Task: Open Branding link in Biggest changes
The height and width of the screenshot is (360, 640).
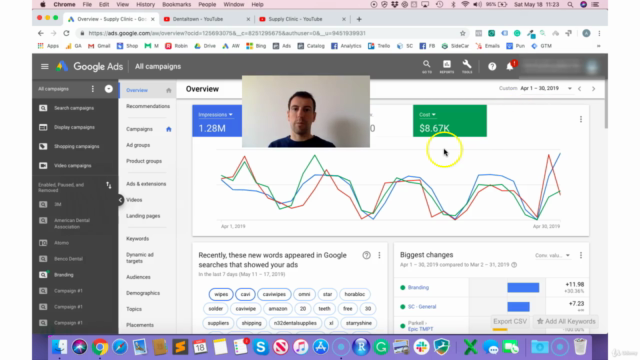Action: pos(418,288)
